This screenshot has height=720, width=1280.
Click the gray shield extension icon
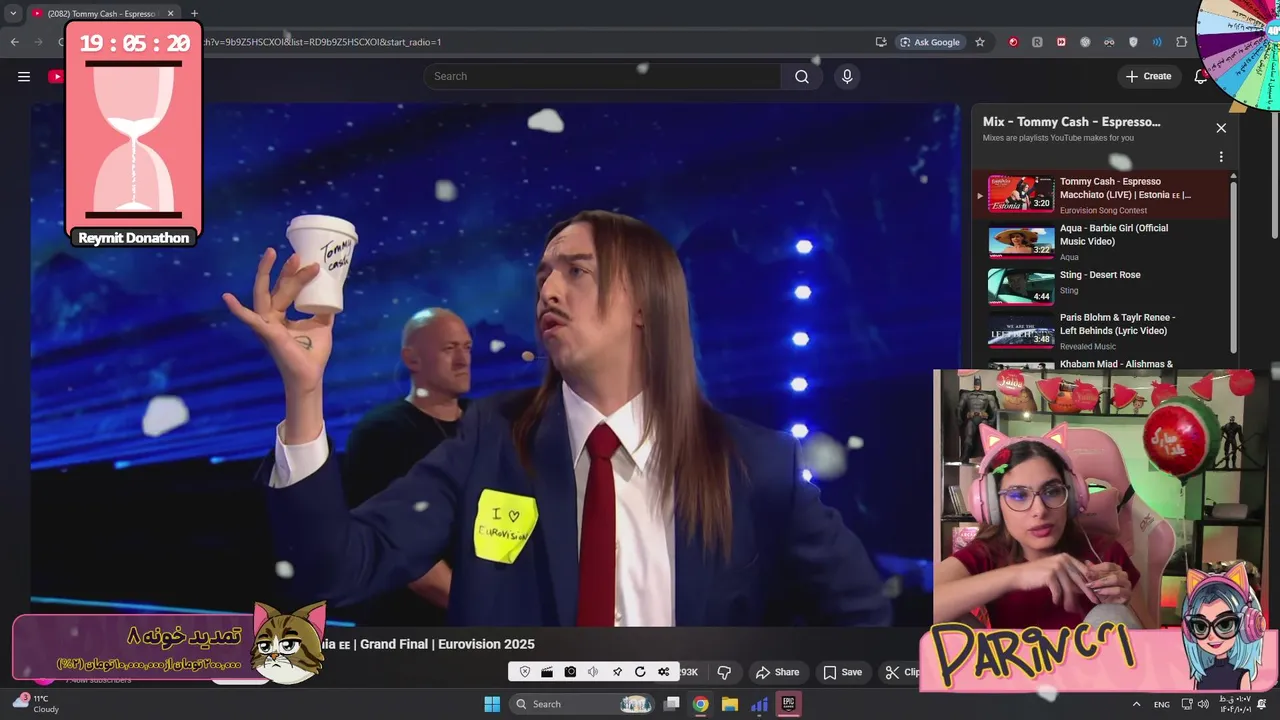point(1133,42)
